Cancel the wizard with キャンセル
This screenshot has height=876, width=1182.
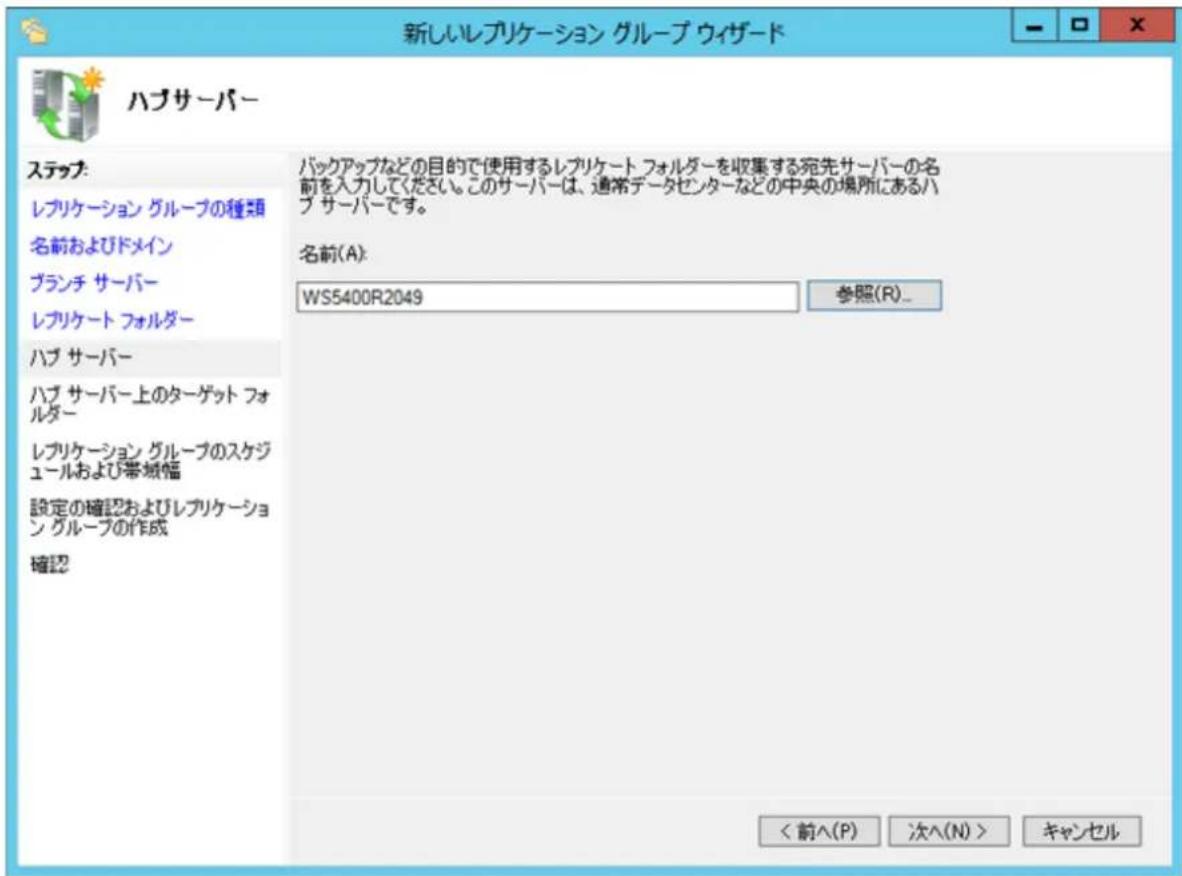(x=1081, y=831)
